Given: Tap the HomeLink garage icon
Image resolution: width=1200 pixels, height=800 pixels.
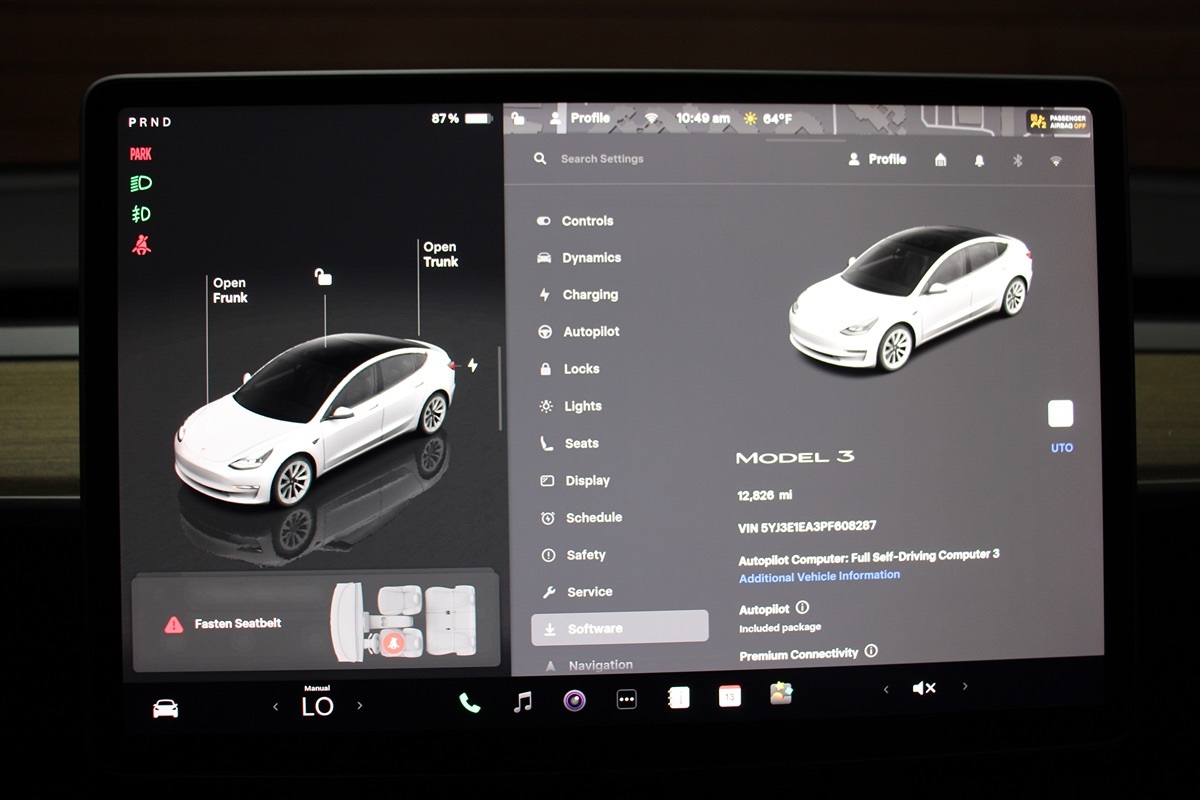Looking at the screenshot, I should pyautogui.click(x=940, y=160).
